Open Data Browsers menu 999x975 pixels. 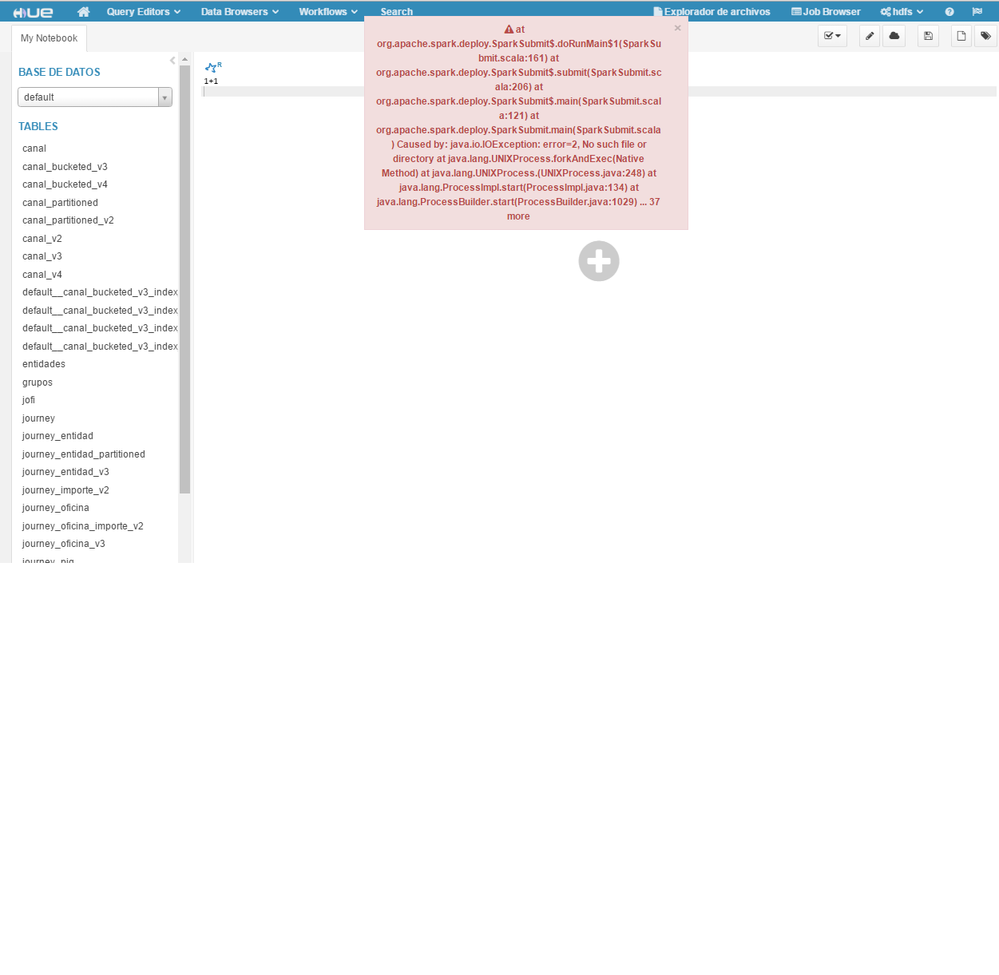[x=240, y=11]
